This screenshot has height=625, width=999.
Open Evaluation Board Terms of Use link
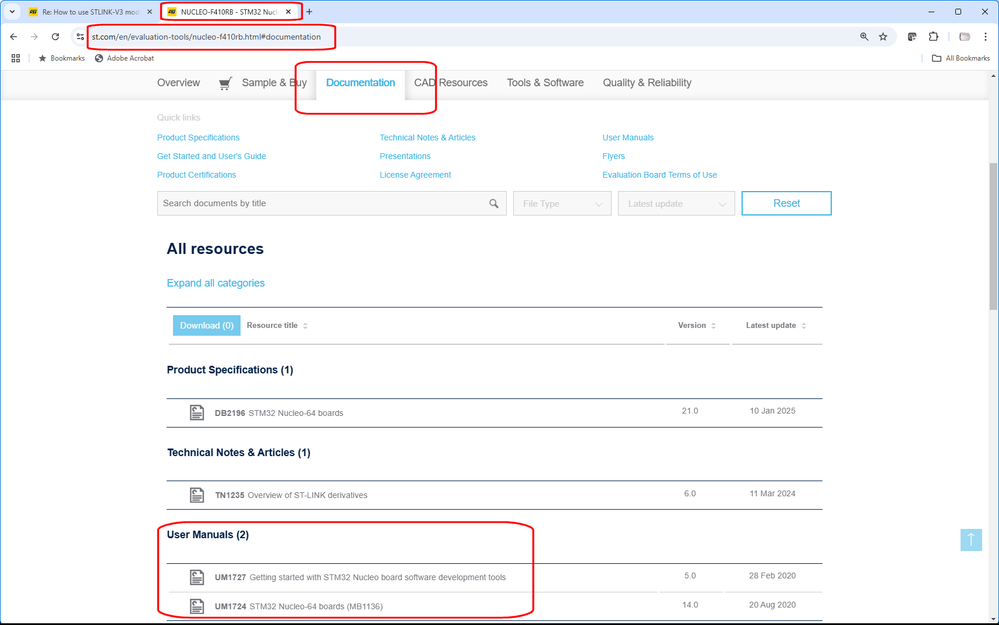pos(659,175)
